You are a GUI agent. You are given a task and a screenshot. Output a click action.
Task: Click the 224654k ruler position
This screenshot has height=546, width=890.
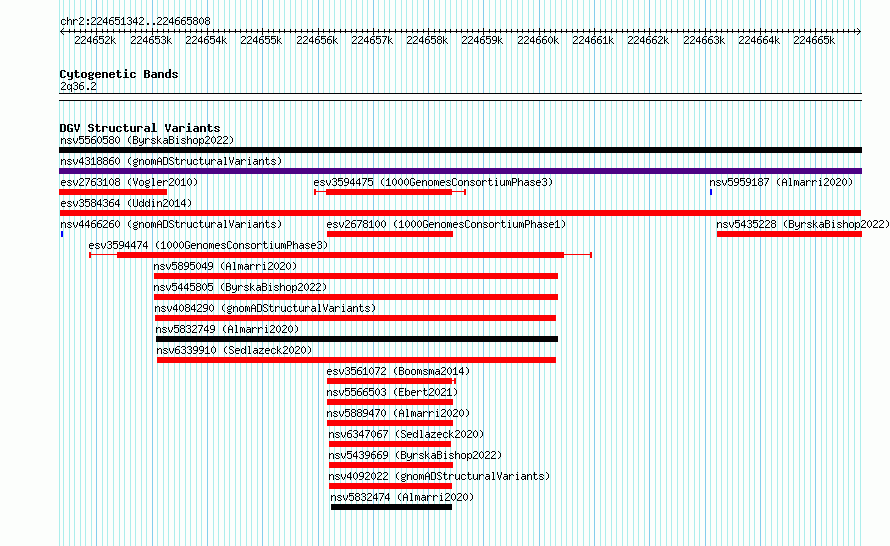tap(206, 40)
